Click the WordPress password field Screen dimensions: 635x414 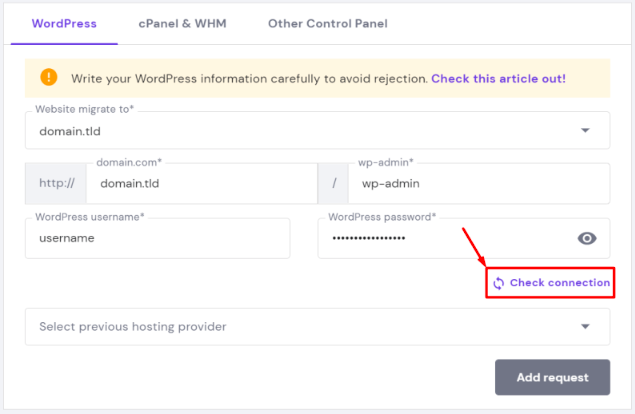440,239
